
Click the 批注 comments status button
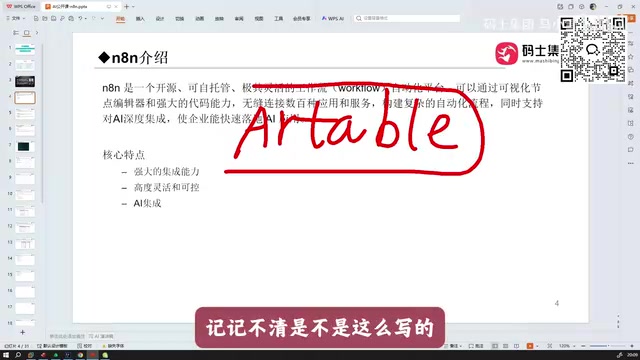click(476, 346)
